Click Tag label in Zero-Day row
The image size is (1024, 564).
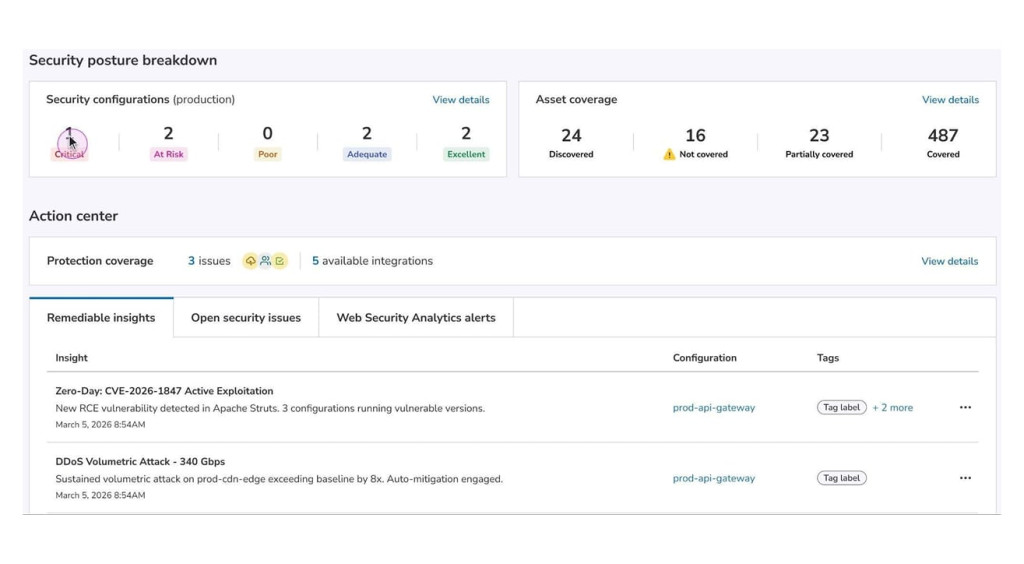[x=842, y=407]
